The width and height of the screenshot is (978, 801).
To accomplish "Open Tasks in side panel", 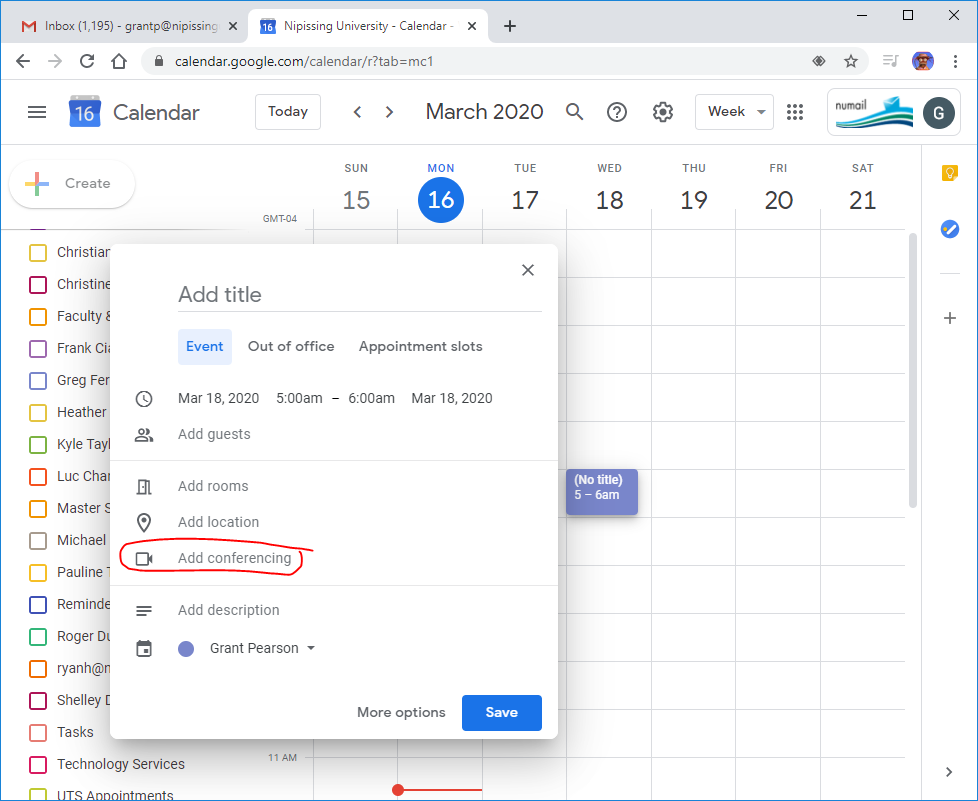I will (949, 229).
